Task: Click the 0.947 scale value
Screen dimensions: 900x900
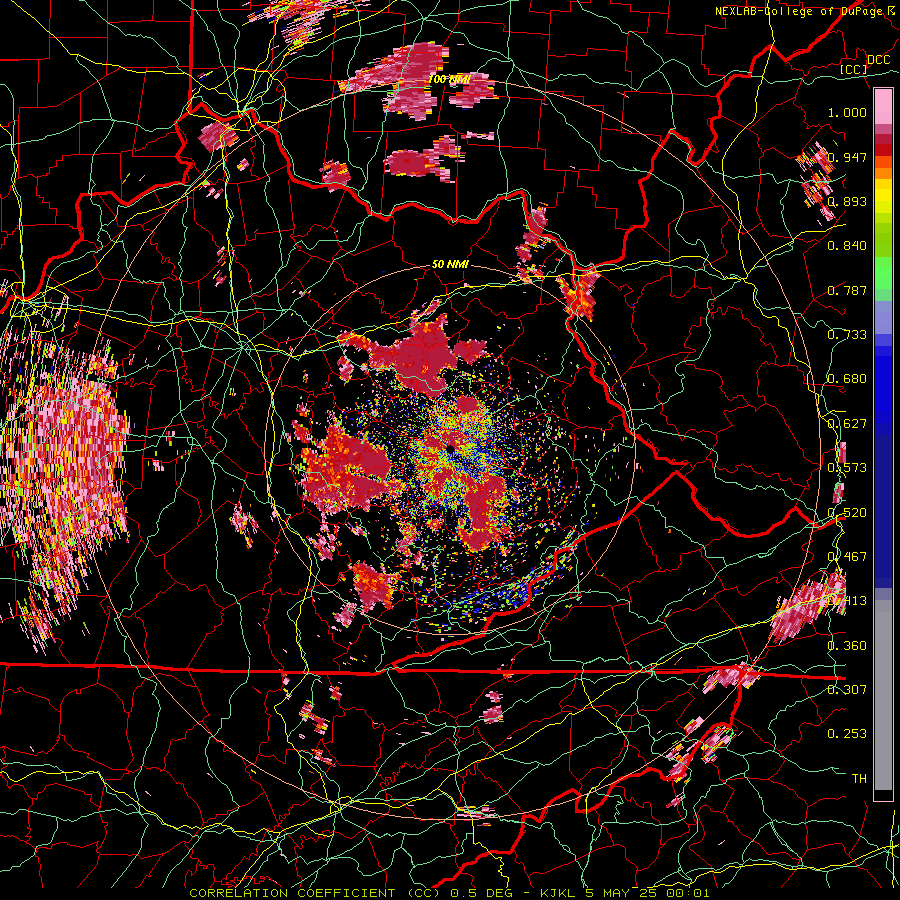Action: (847, 157)
